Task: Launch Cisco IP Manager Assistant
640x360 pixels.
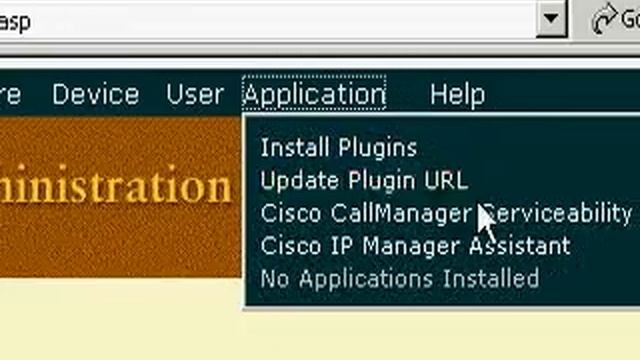Action: point(415,246)
